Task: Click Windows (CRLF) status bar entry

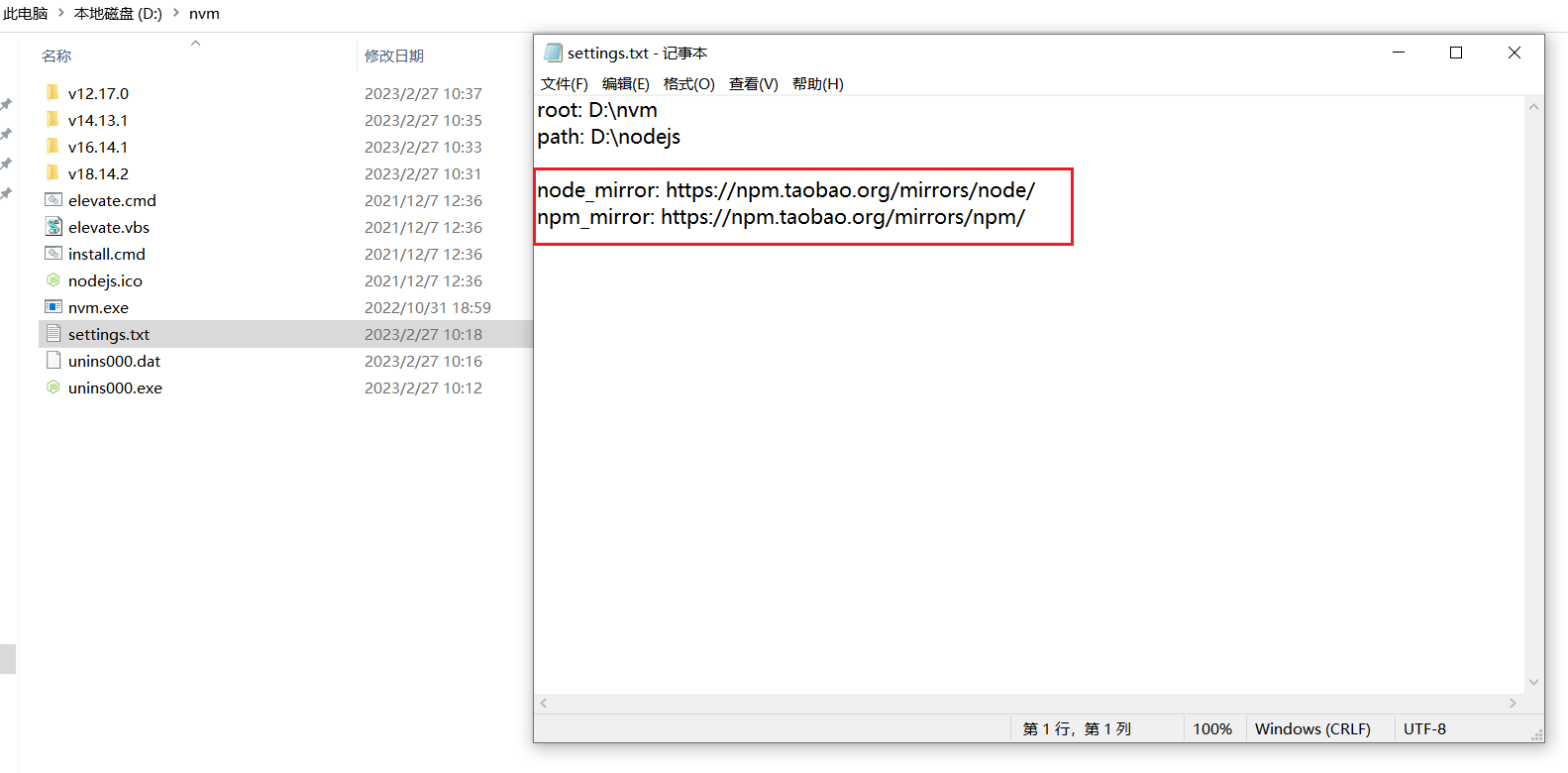Action: (x=1312, y=728)
